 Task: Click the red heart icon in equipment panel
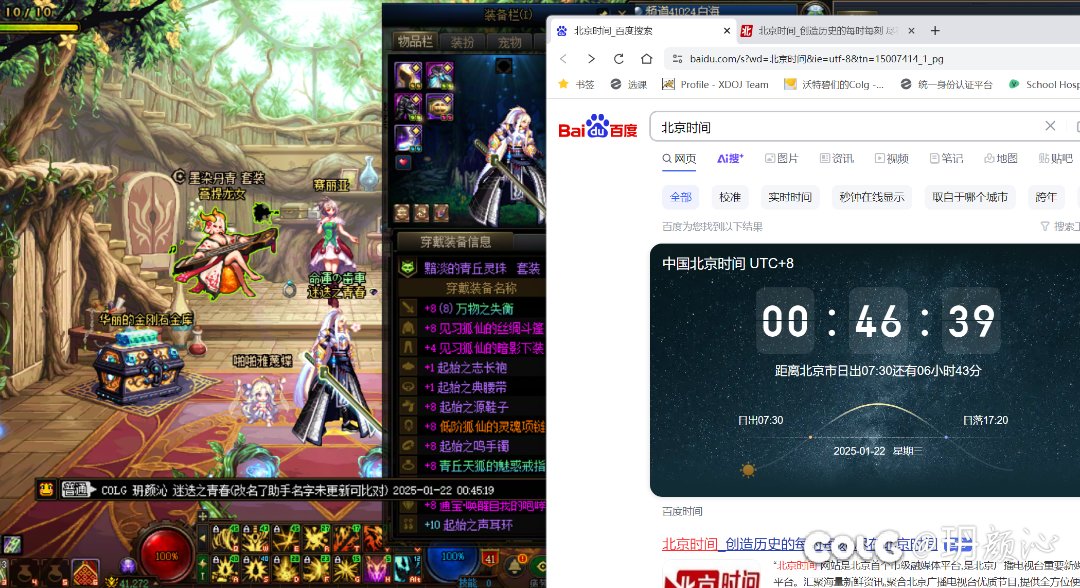pyautogui.click(x=404, y=162)
